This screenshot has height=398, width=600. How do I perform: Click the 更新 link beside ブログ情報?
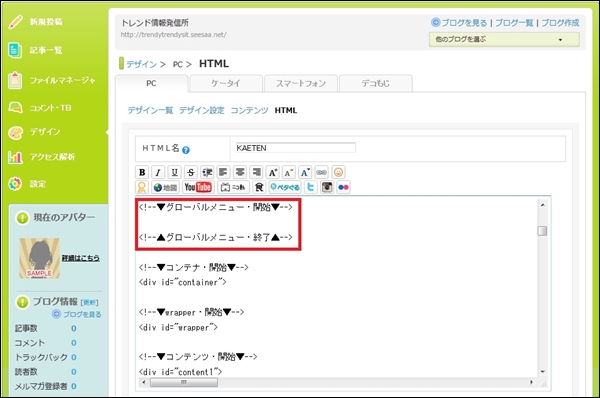click(90, 302)
